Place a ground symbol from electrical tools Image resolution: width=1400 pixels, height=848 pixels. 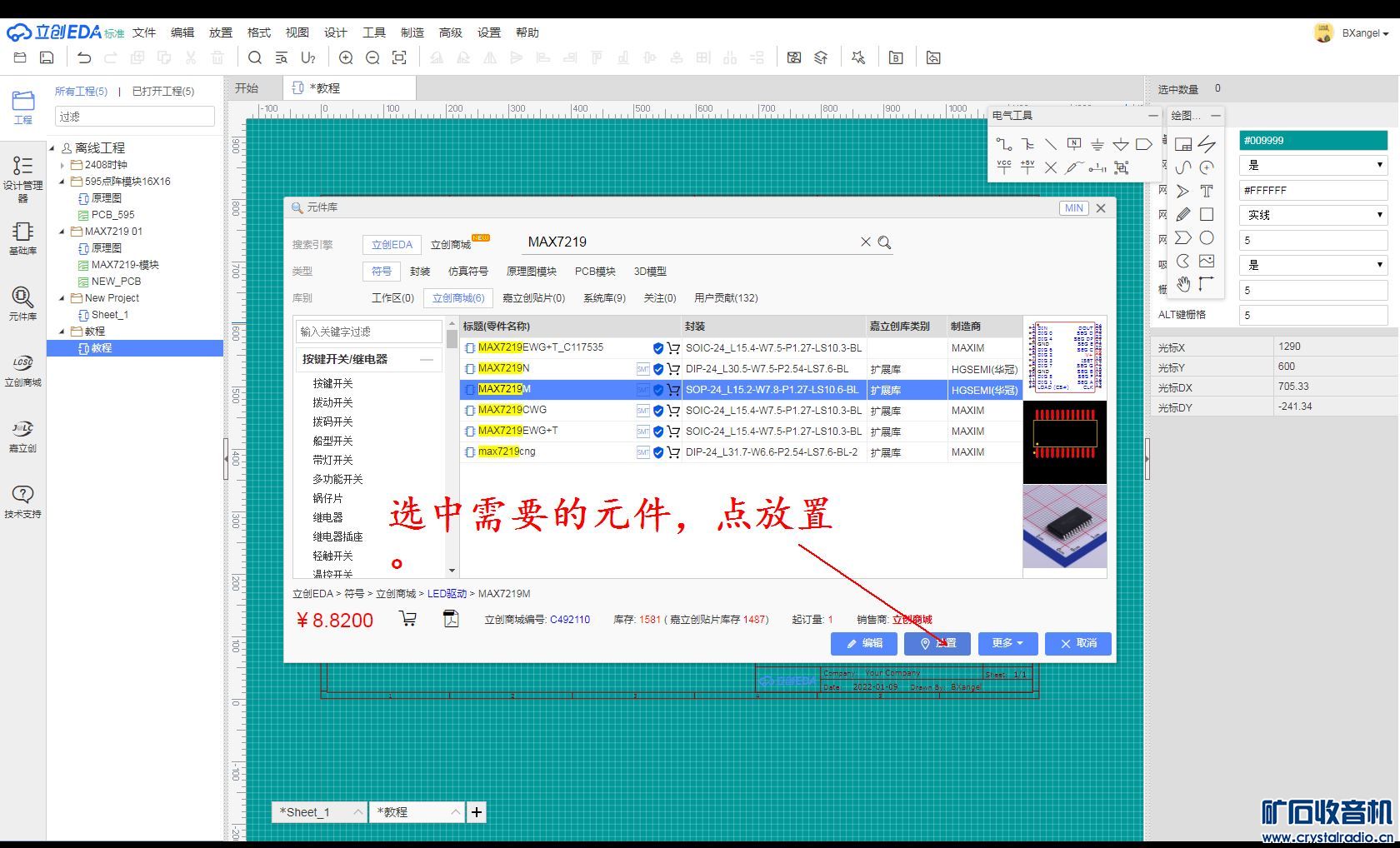click(x=1097, y=144)
